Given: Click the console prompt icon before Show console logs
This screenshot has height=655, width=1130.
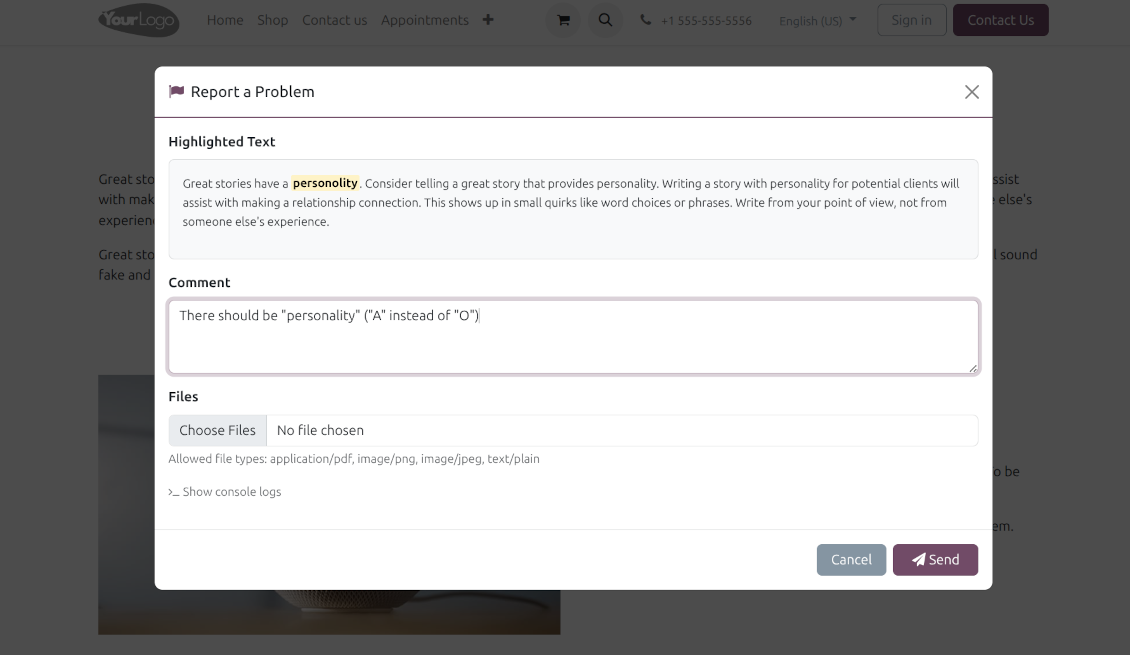Looking at the screenshot, I should pos(173,491).
